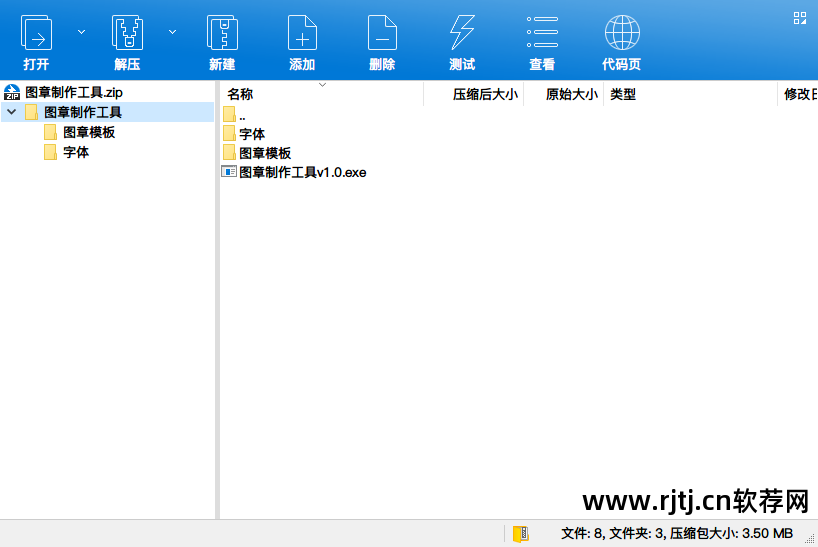Click the ZIP archive icon in the tree root
This screenshot has width=818, height=547.
click(x=12, y=92)
